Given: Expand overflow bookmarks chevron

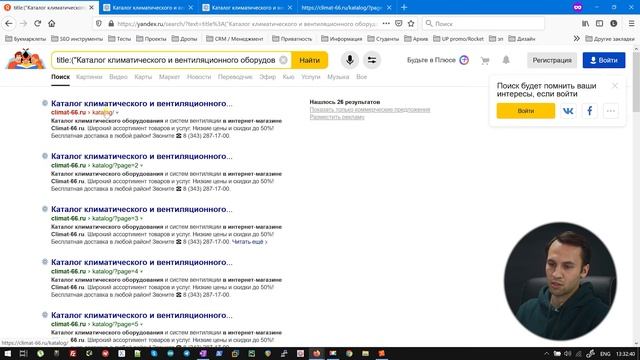Looking at the screenshot, I should [576, 39].
